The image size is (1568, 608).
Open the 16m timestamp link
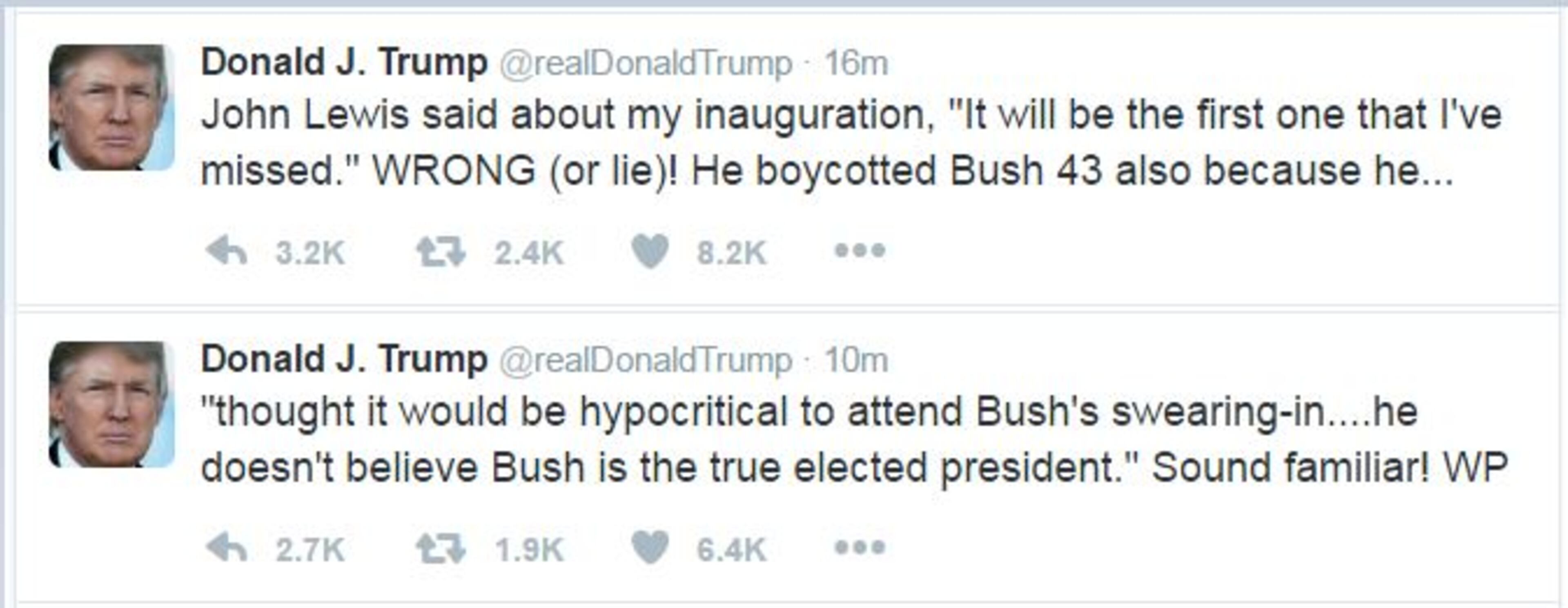(x=856, y=64)
